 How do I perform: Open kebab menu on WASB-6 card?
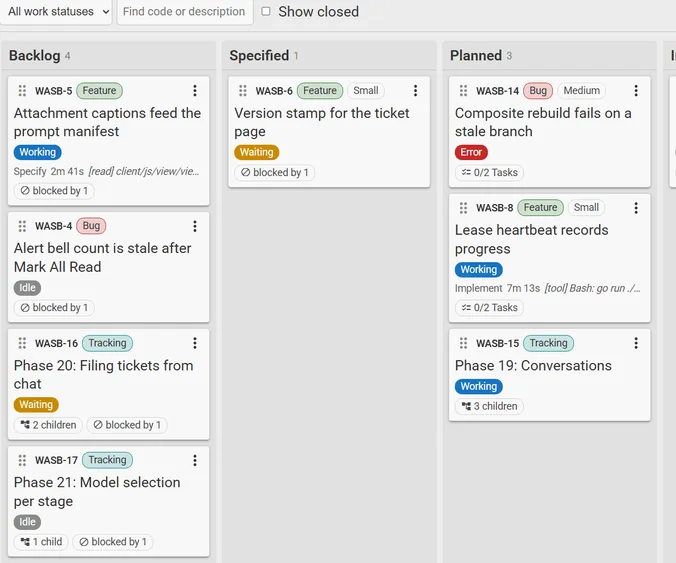415,91
